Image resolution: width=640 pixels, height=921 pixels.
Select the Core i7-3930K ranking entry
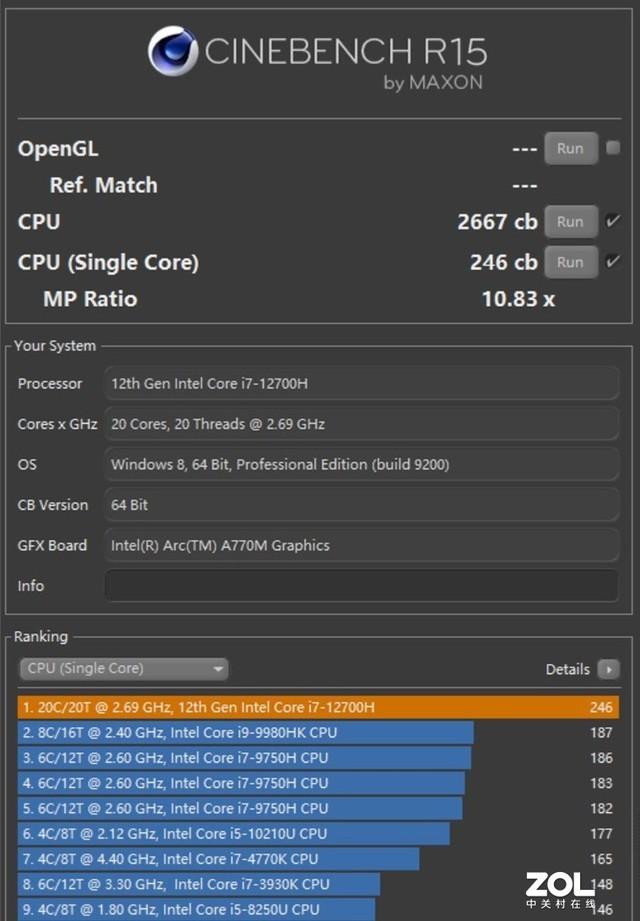[x=199, y=884]
